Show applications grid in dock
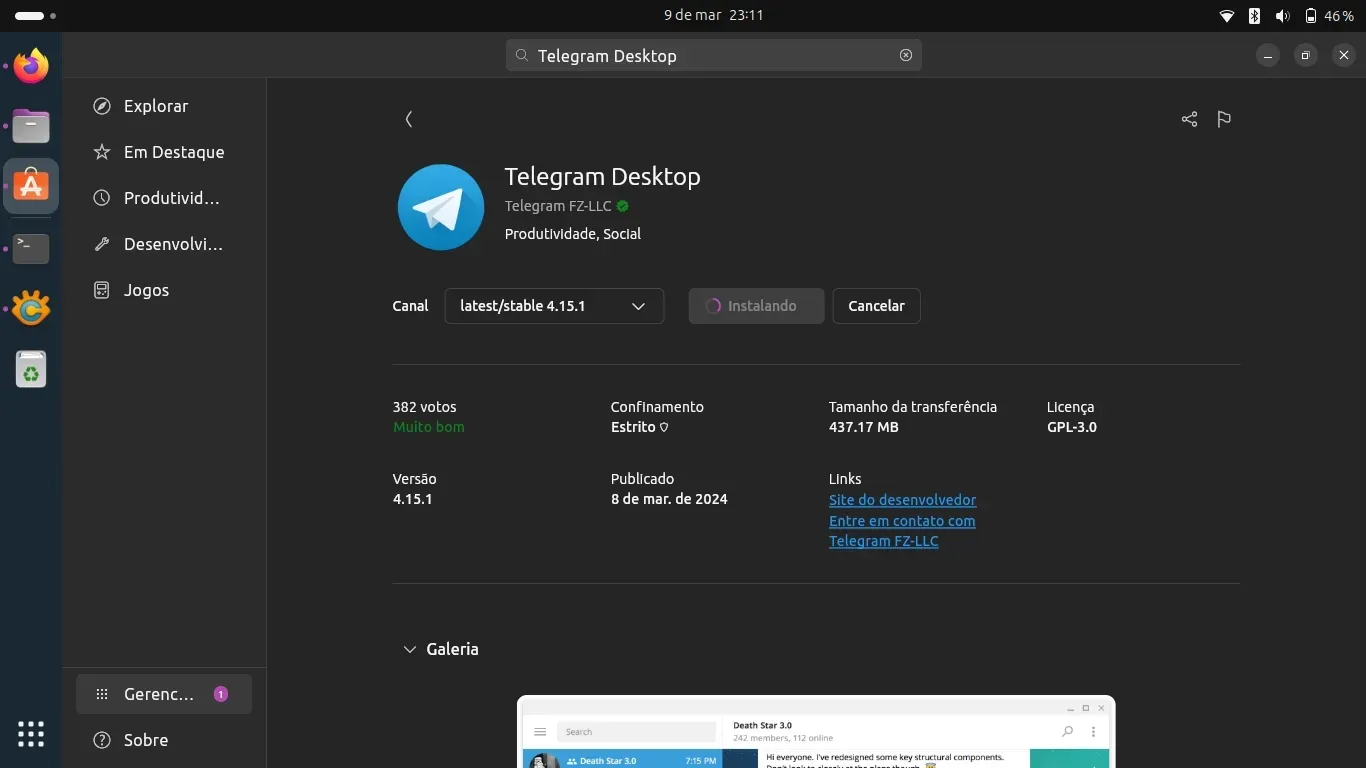Screen dimensions: 1366x768 pyautogui.click(x=31, y=733)
